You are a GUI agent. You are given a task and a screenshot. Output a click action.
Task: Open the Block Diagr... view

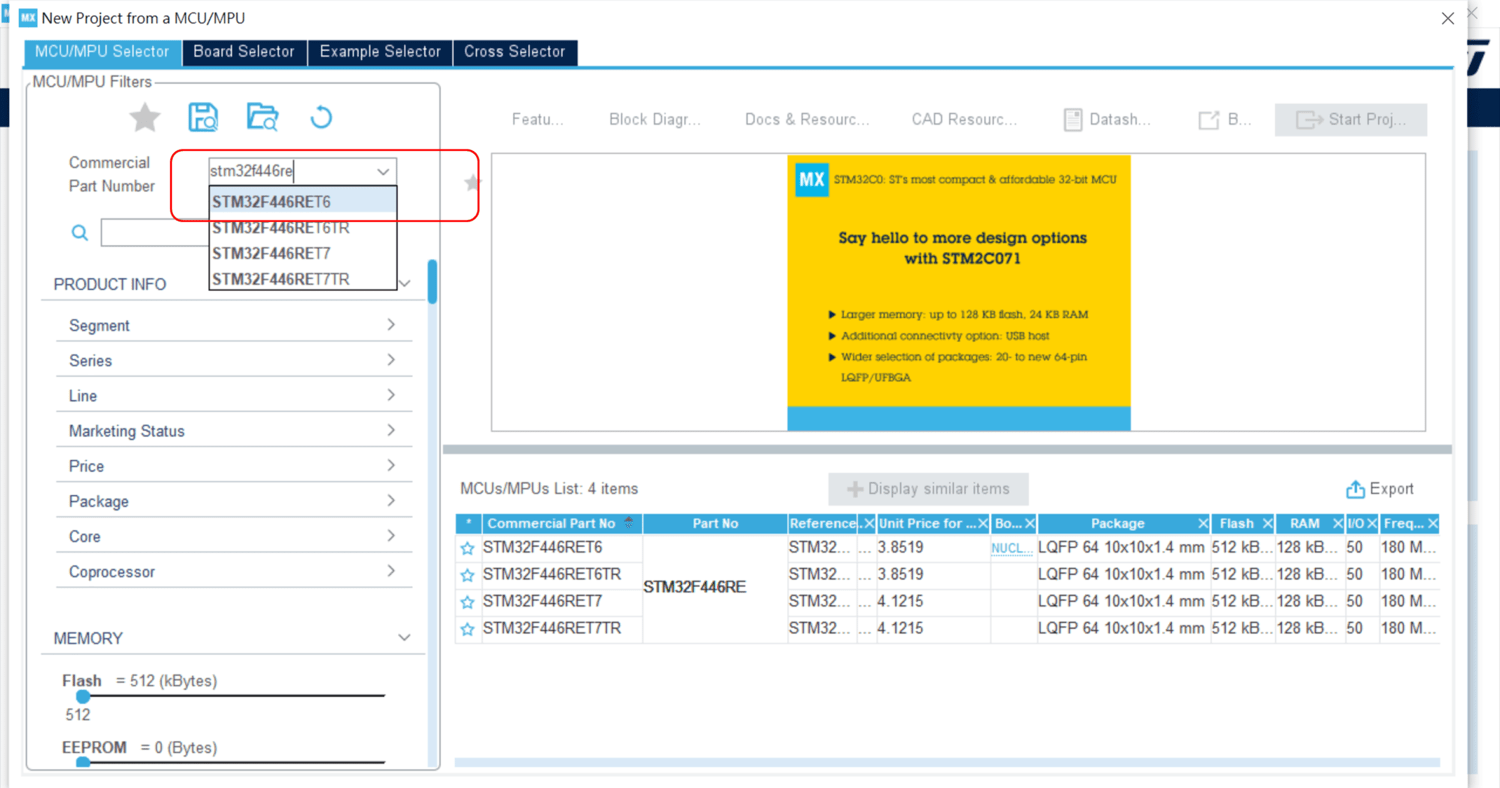coord(655,119)
